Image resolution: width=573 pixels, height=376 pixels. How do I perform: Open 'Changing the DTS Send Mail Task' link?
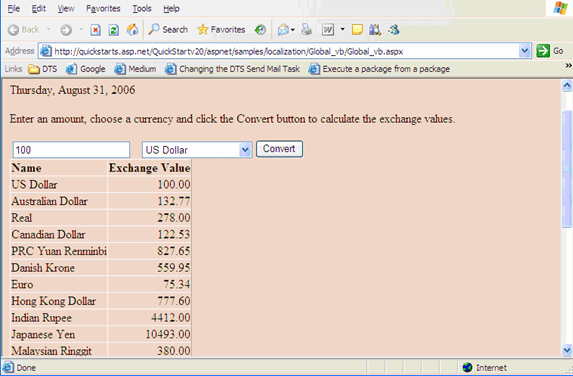pos(232,69)
